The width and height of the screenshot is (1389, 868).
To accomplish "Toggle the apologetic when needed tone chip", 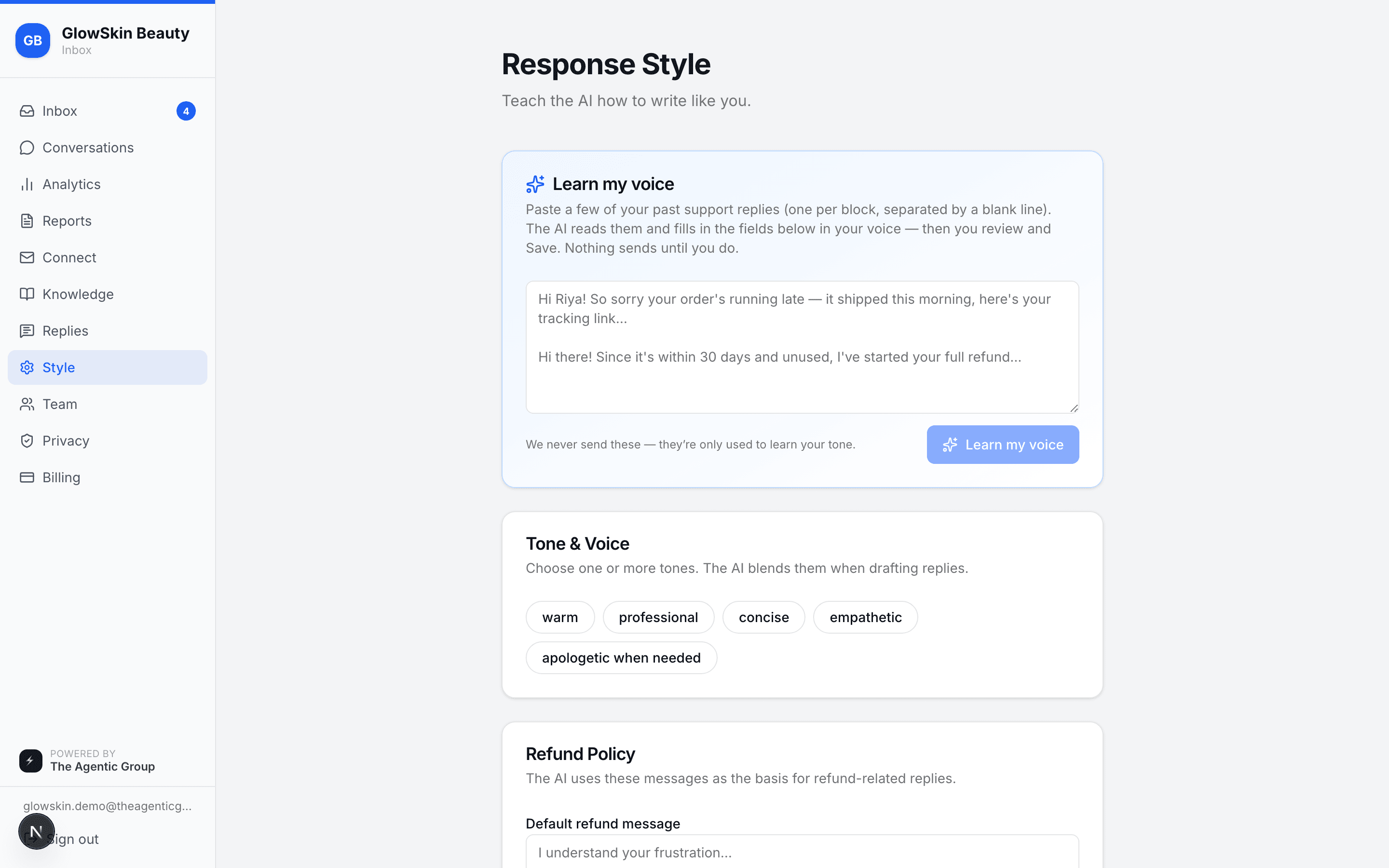I will coord(621,657).
